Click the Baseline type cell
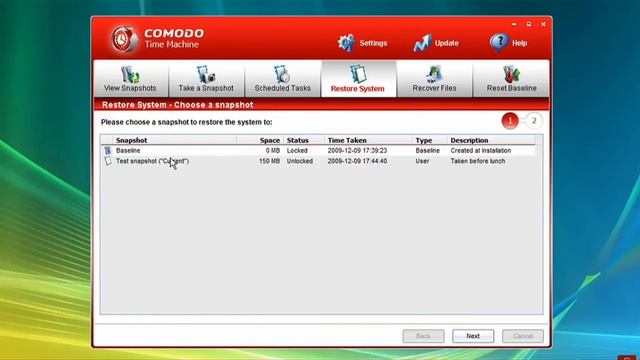 click(427, 151)
